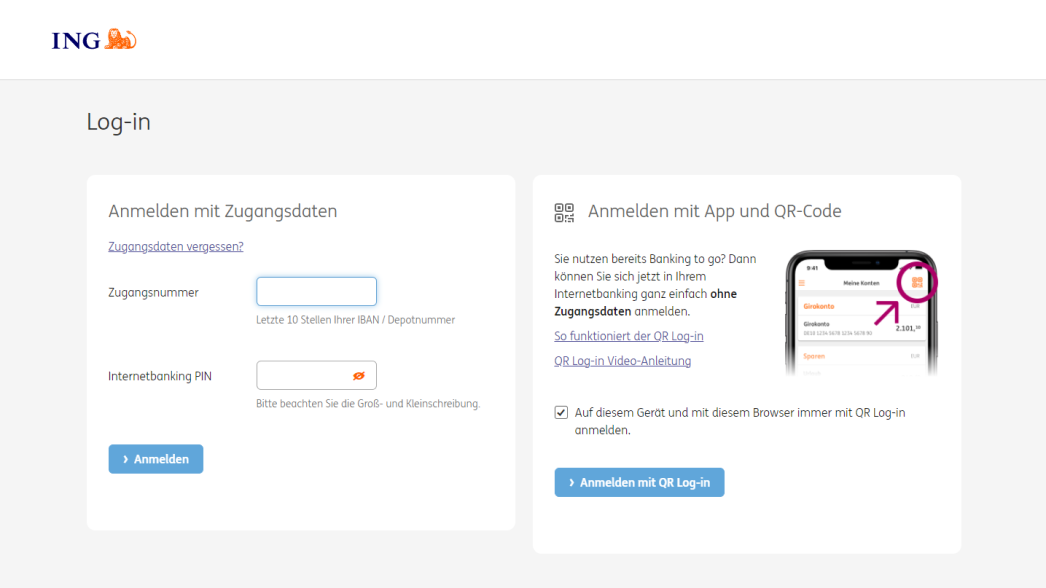This screenshot has height=588, width=1046.
Task: Open the QR Log-in Video-Anleitung link
Action: click(622, 360)
